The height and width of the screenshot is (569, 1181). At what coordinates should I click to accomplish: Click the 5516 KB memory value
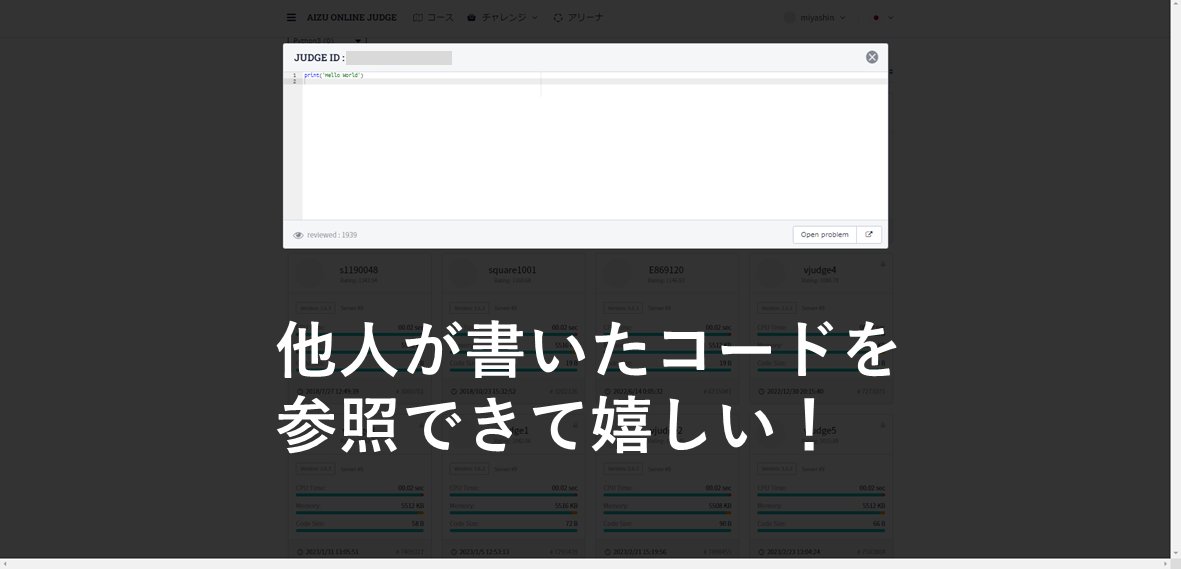(x=565, y=506)
